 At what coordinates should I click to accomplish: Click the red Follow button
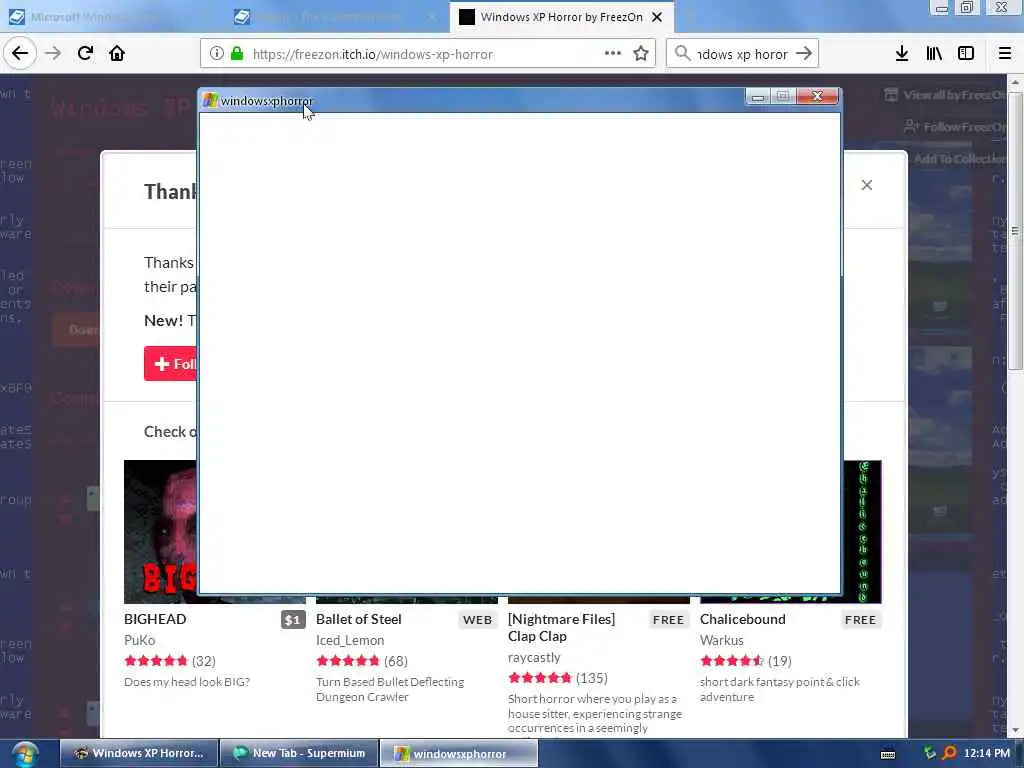[x=170, y=364]
